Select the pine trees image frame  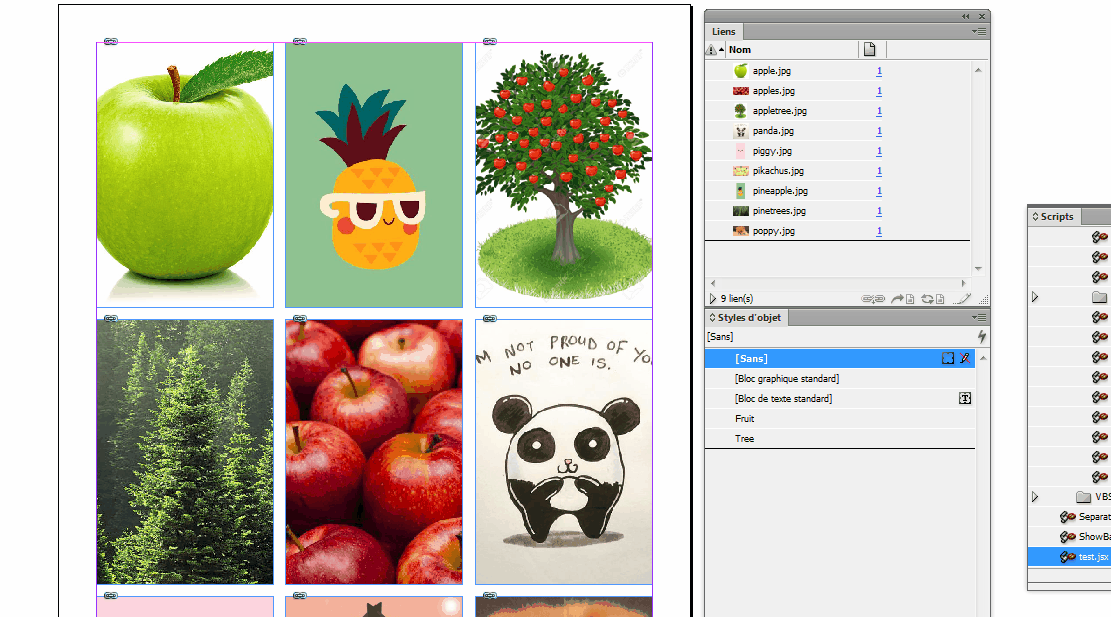click(185, 452)
